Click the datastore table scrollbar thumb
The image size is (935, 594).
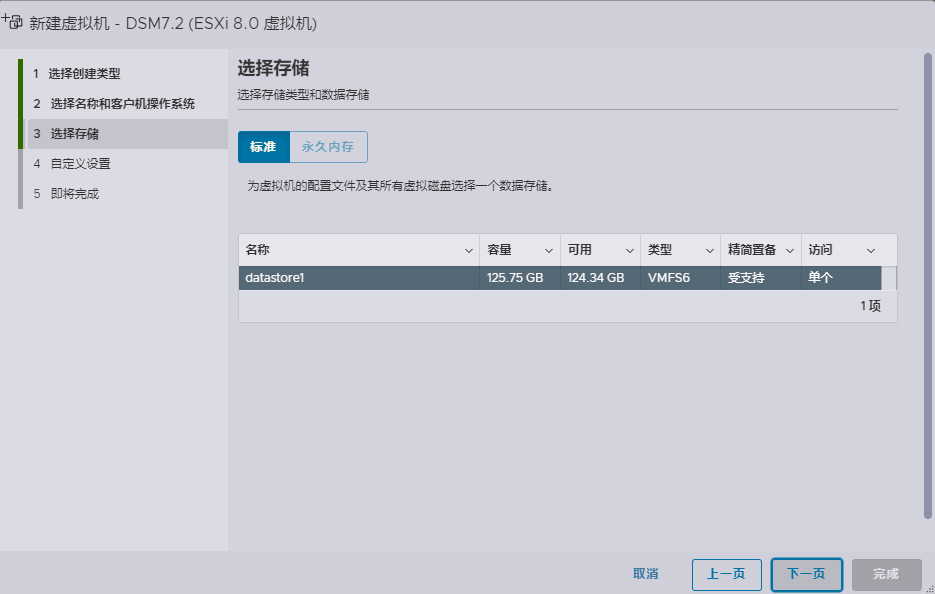click(x=888, y=278)
